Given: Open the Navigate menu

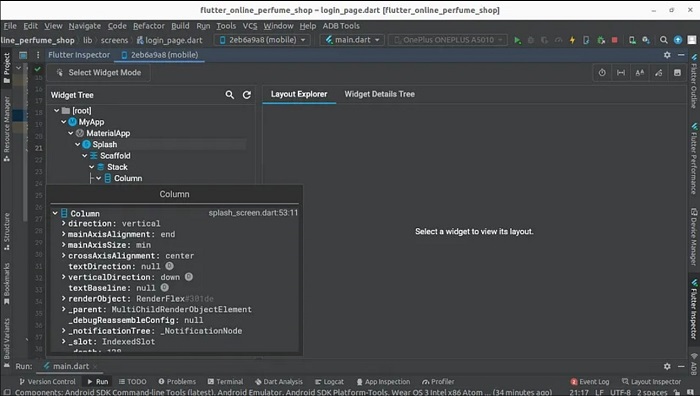Looking at the screenshot, I should [x=84, y=26].
